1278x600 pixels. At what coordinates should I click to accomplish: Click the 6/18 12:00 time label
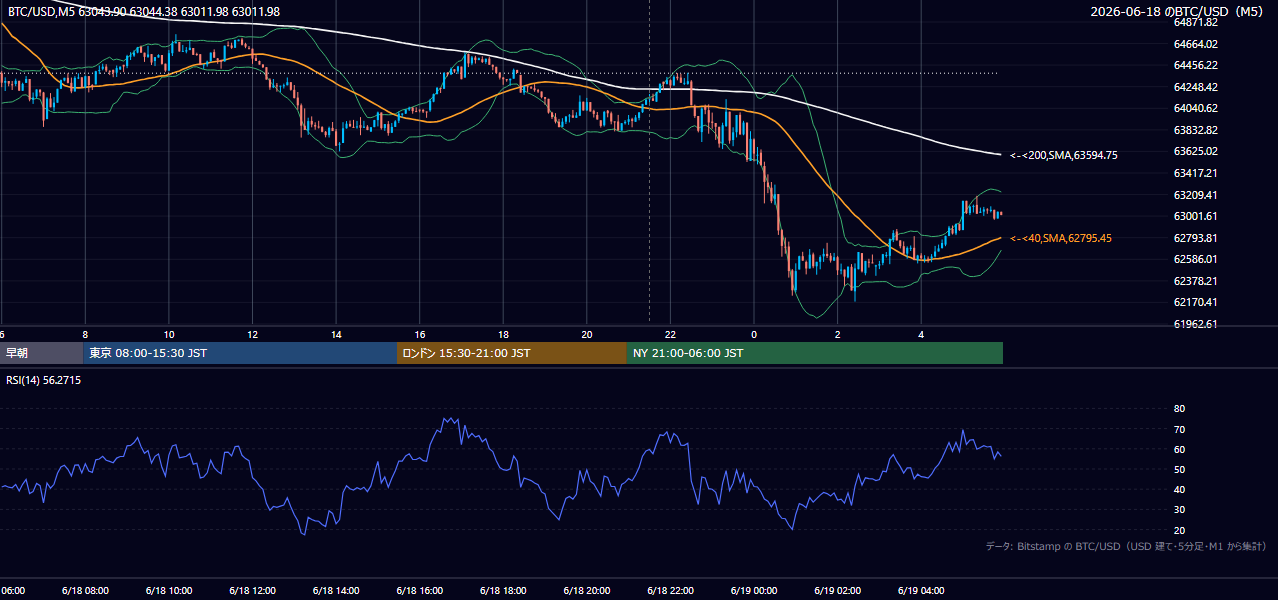pyautogui.click(x=252, y=591)
